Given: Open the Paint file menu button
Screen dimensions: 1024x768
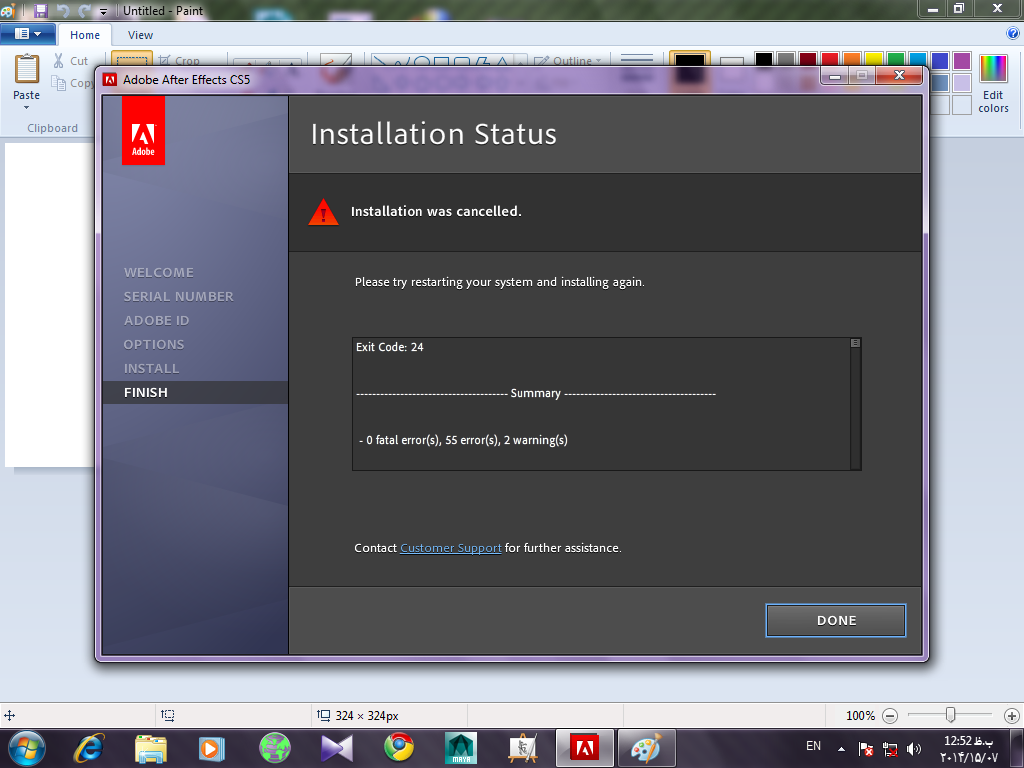Looking at the screenshot, I should 27,34.
